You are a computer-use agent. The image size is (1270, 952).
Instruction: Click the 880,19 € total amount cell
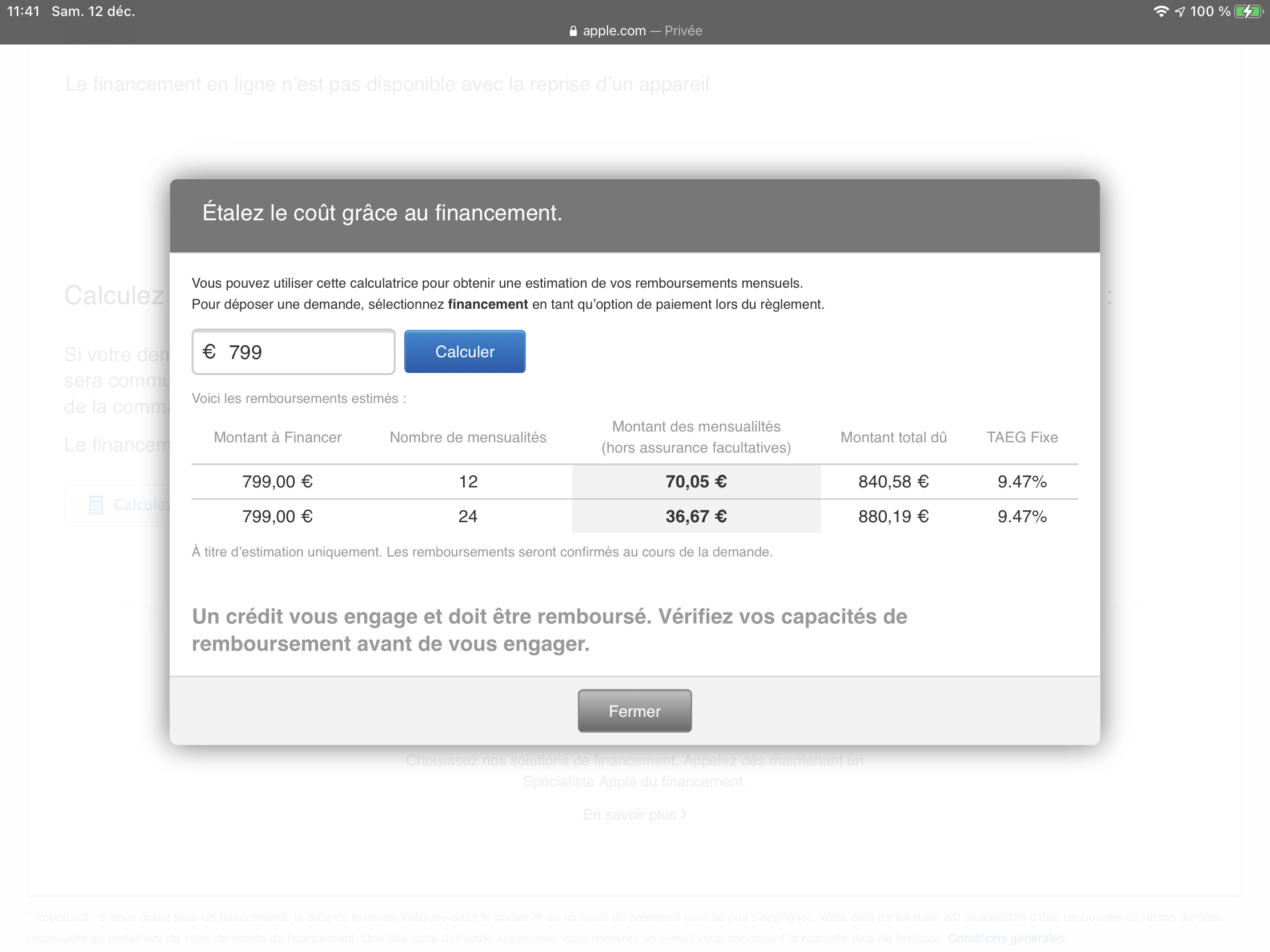[x=893, y=516]
